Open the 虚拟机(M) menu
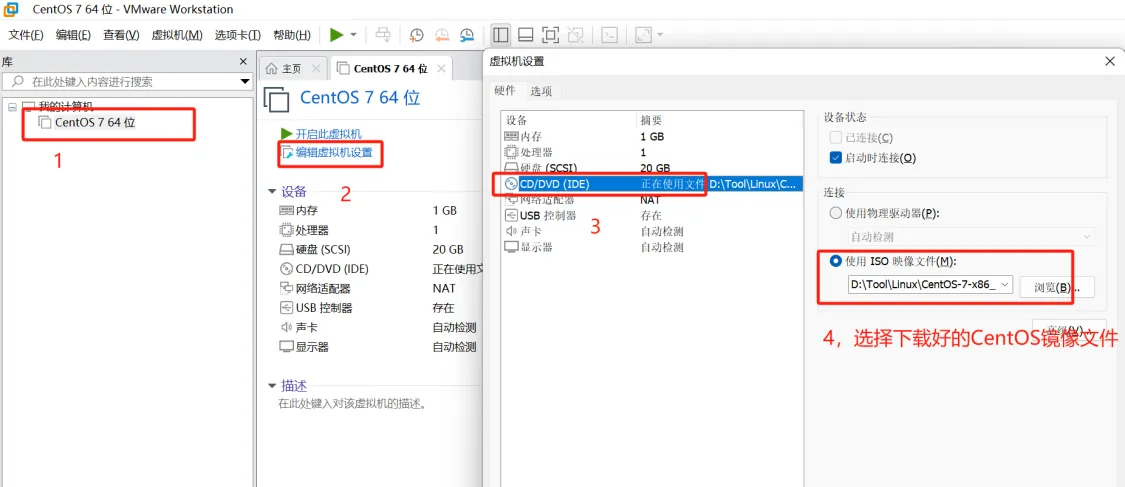The width and height of the screenshot is (1125, 487). click(x=177, y=35)
